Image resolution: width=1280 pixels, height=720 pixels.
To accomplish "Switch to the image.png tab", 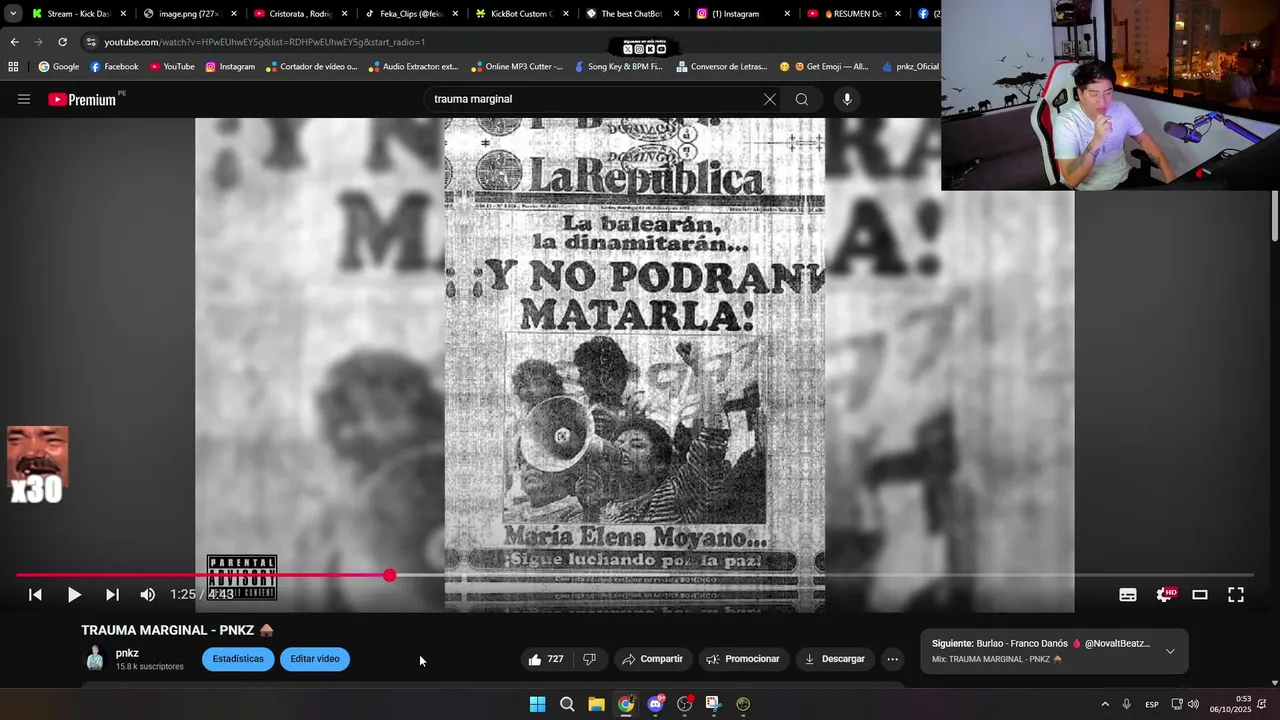I will [x=189, y=14].
